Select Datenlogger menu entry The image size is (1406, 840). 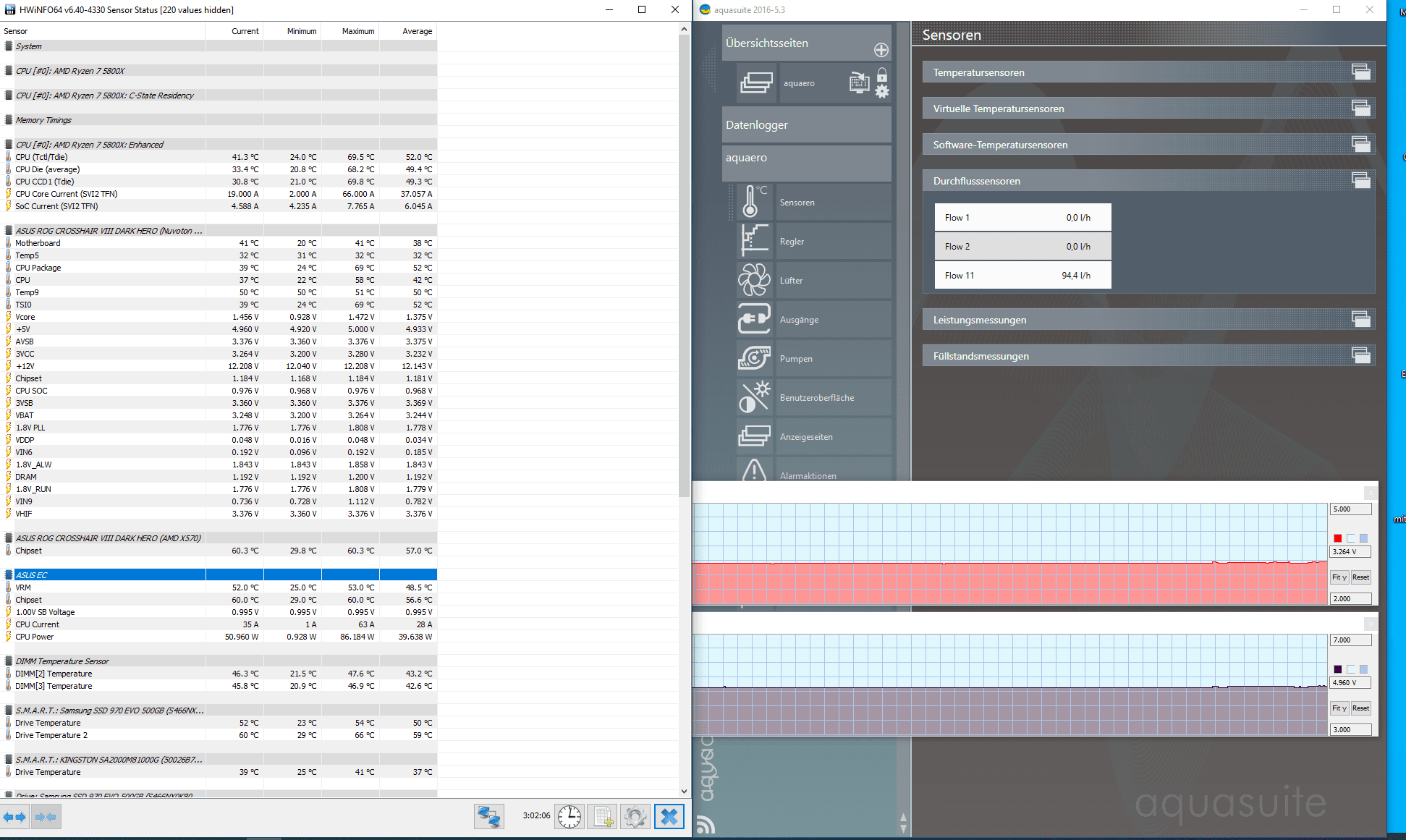point(806,124)
